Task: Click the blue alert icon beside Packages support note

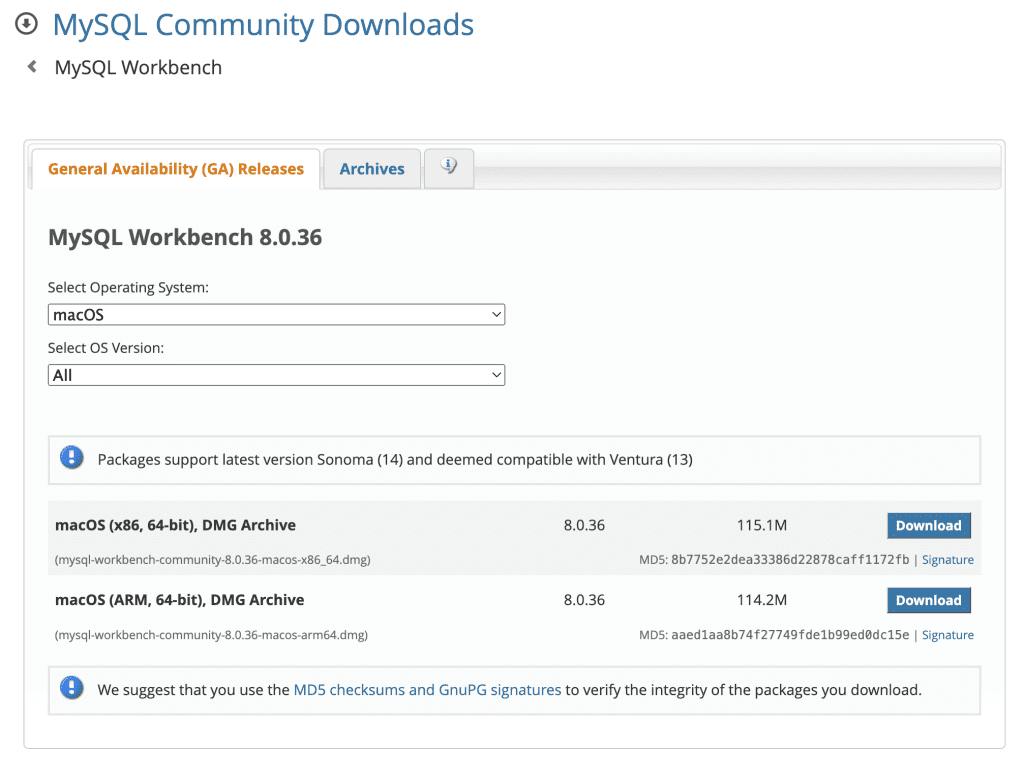Action: pos(72,458)
